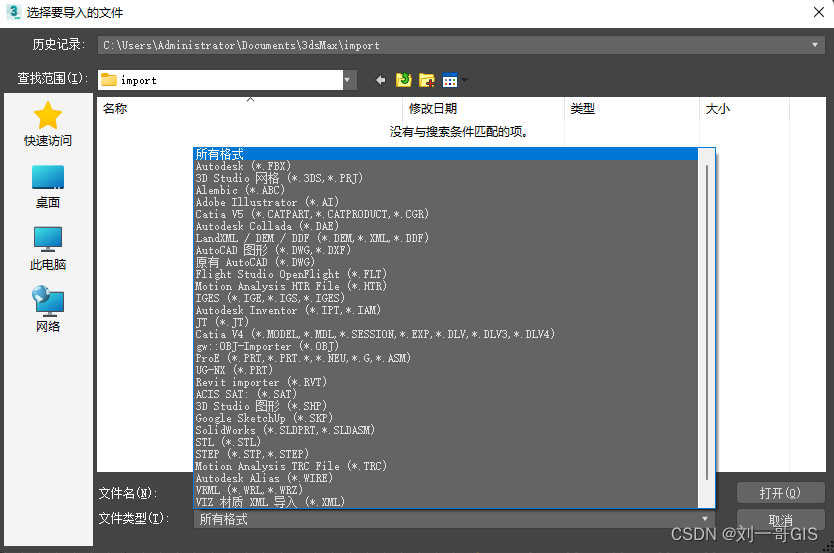Go up one folder level icon
Screen dimensions: 834x553
coord(404,80)
